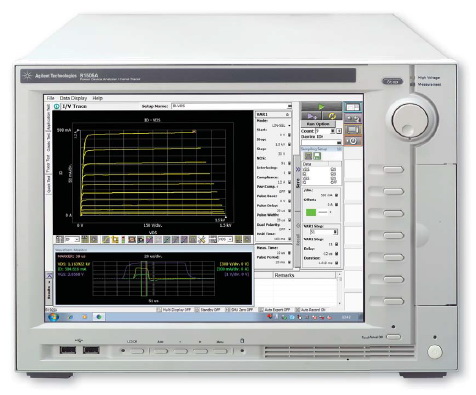The image size is (476, 395).
Task: Open the File menu
Action: click(x=50, y=98)
